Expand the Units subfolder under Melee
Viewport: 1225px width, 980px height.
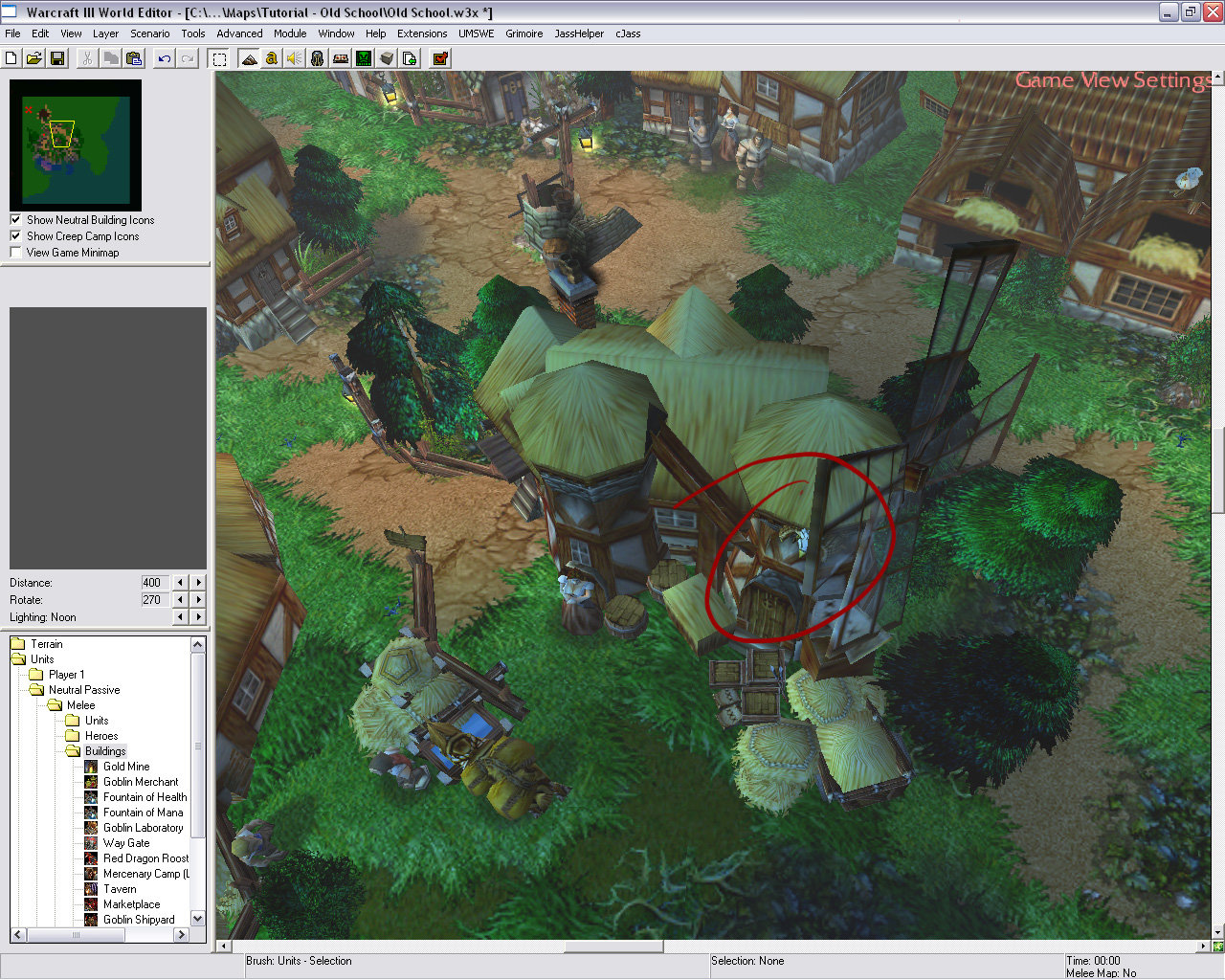[x=74, y=721]
